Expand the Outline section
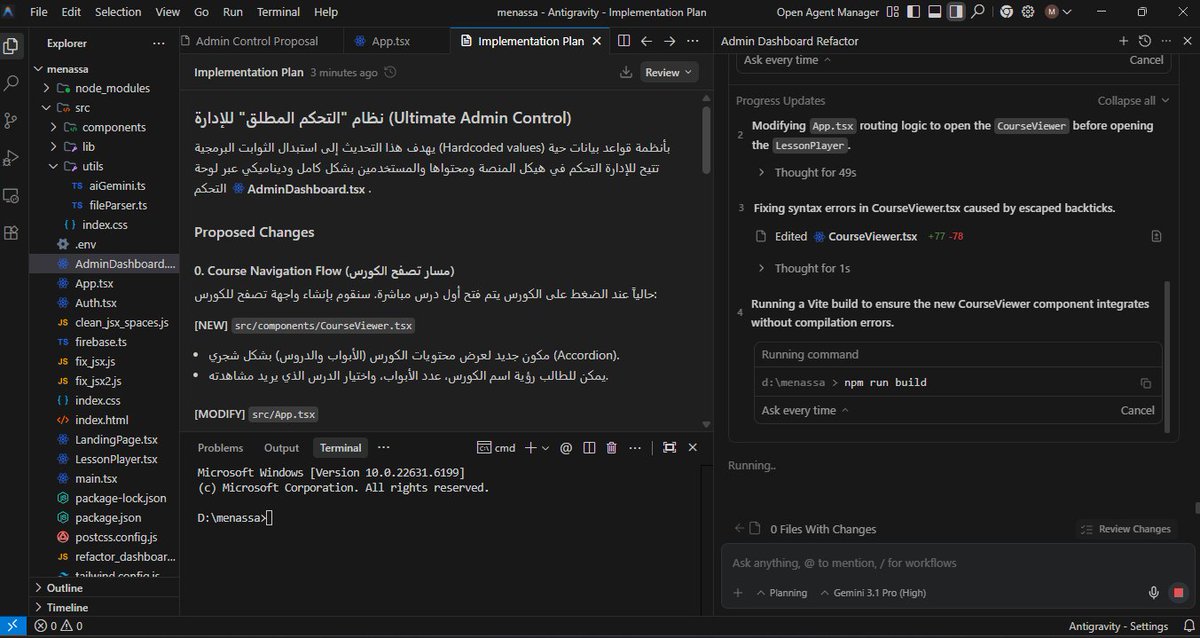 (66, 588)
